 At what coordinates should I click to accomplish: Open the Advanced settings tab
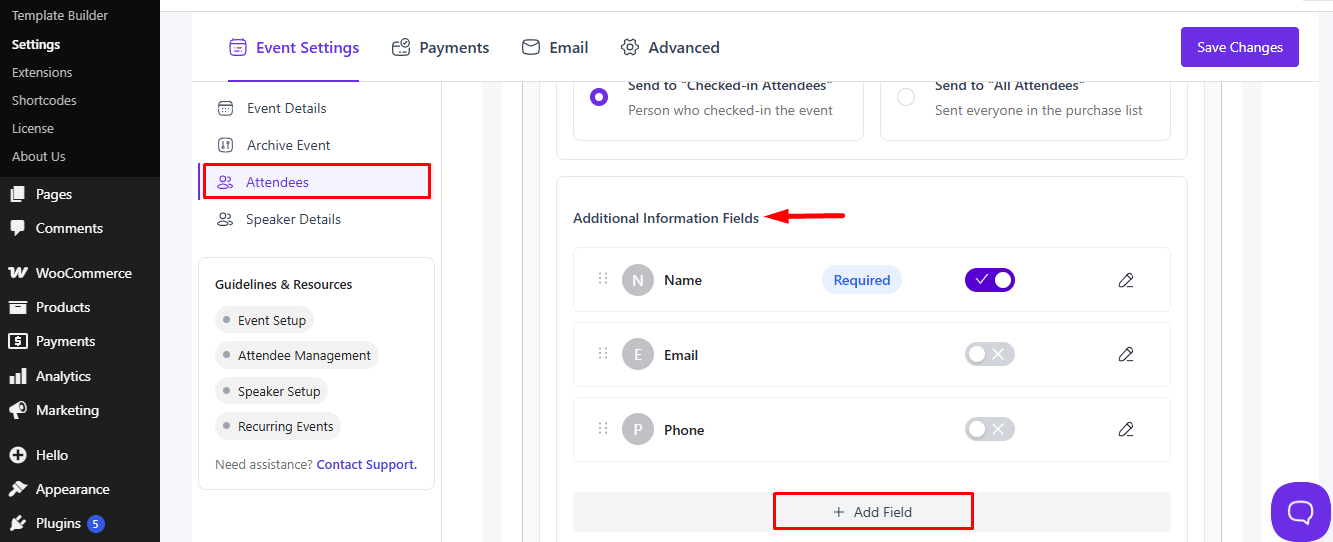[x=670, y=47]
